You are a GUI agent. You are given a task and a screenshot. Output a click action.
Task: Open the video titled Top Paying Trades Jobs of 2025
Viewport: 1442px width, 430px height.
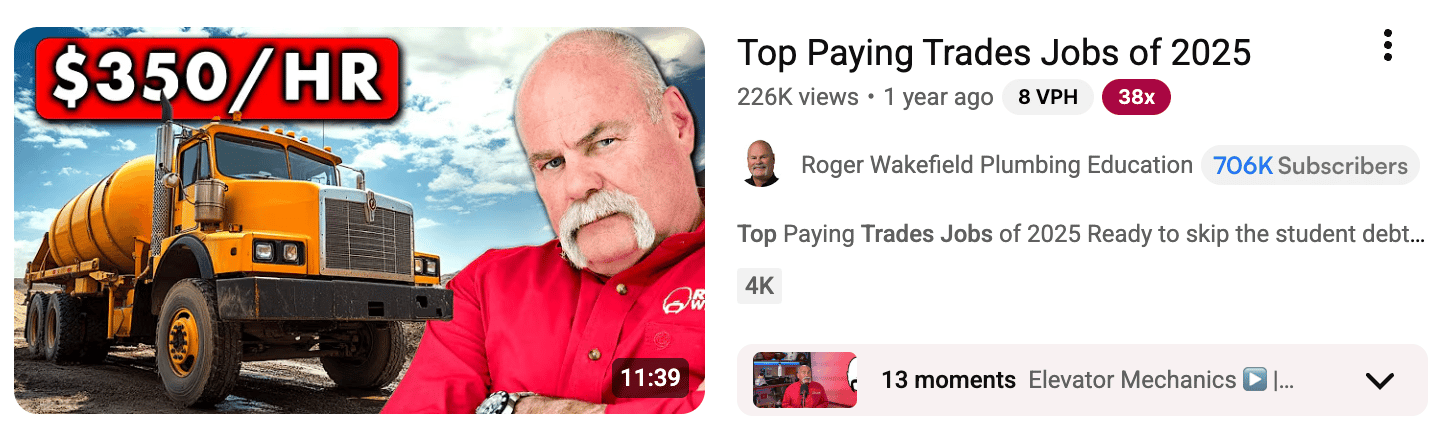pos(994,52)
